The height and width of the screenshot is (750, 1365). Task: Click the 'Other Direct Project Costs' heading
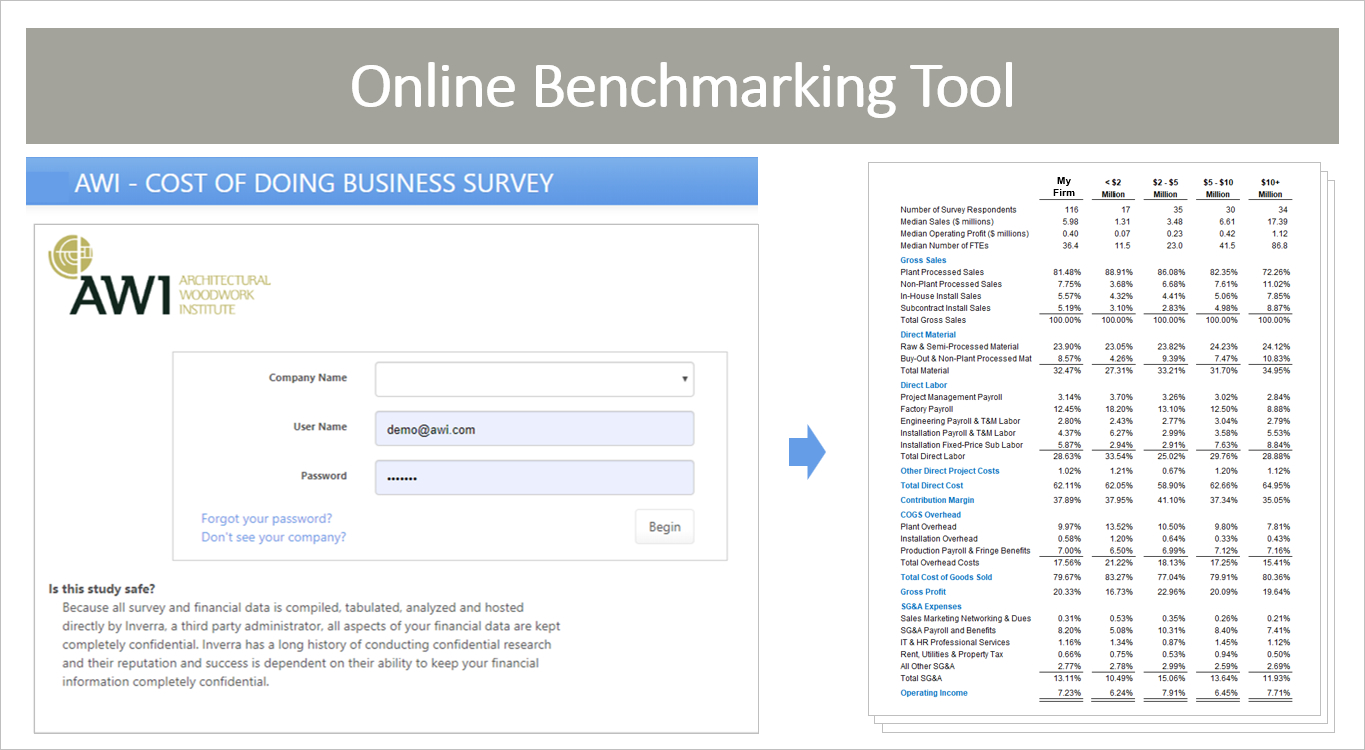(x=949, y=471)
